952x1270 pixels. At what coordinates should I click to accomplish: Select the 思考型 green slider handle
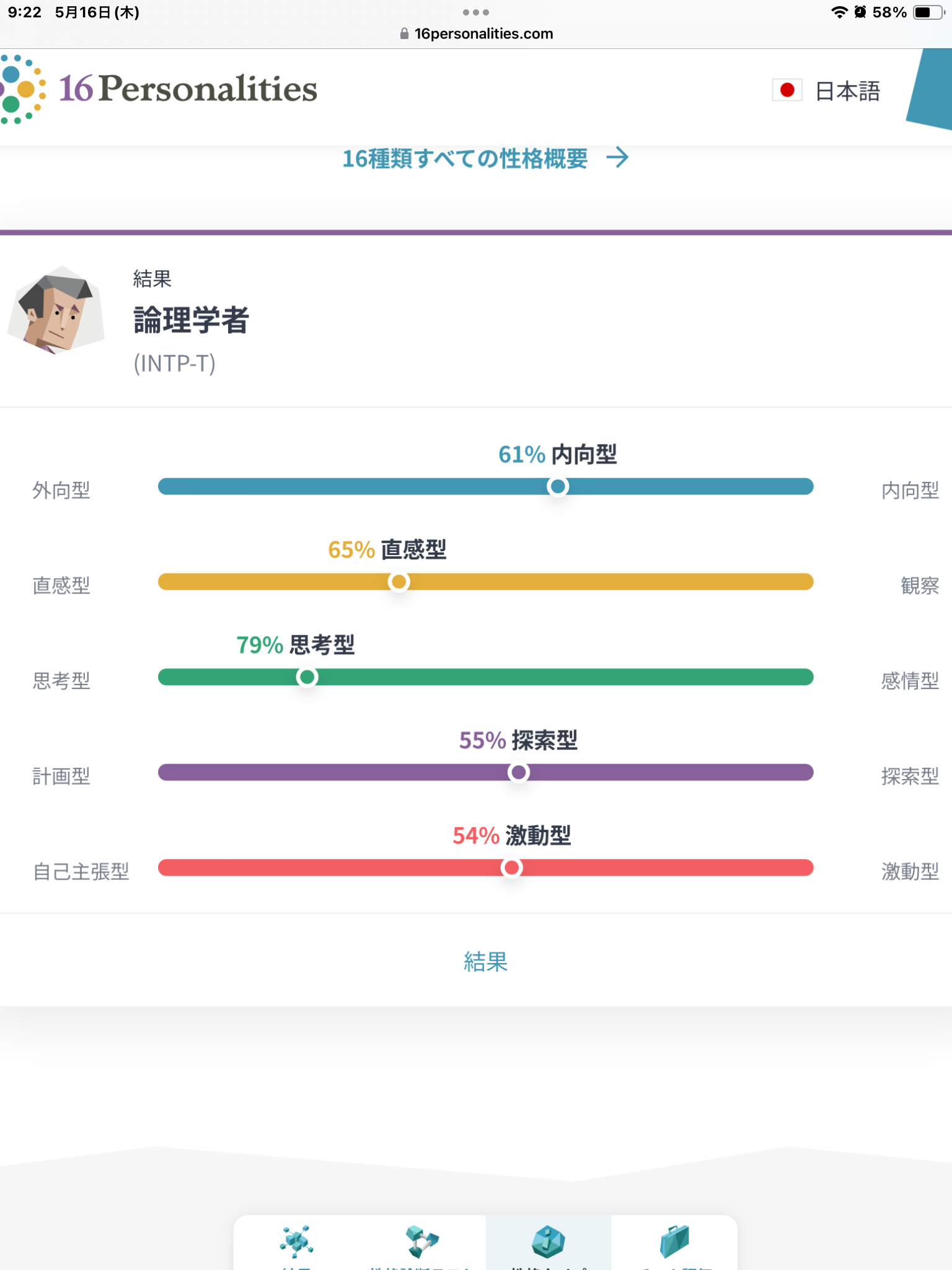307,677
